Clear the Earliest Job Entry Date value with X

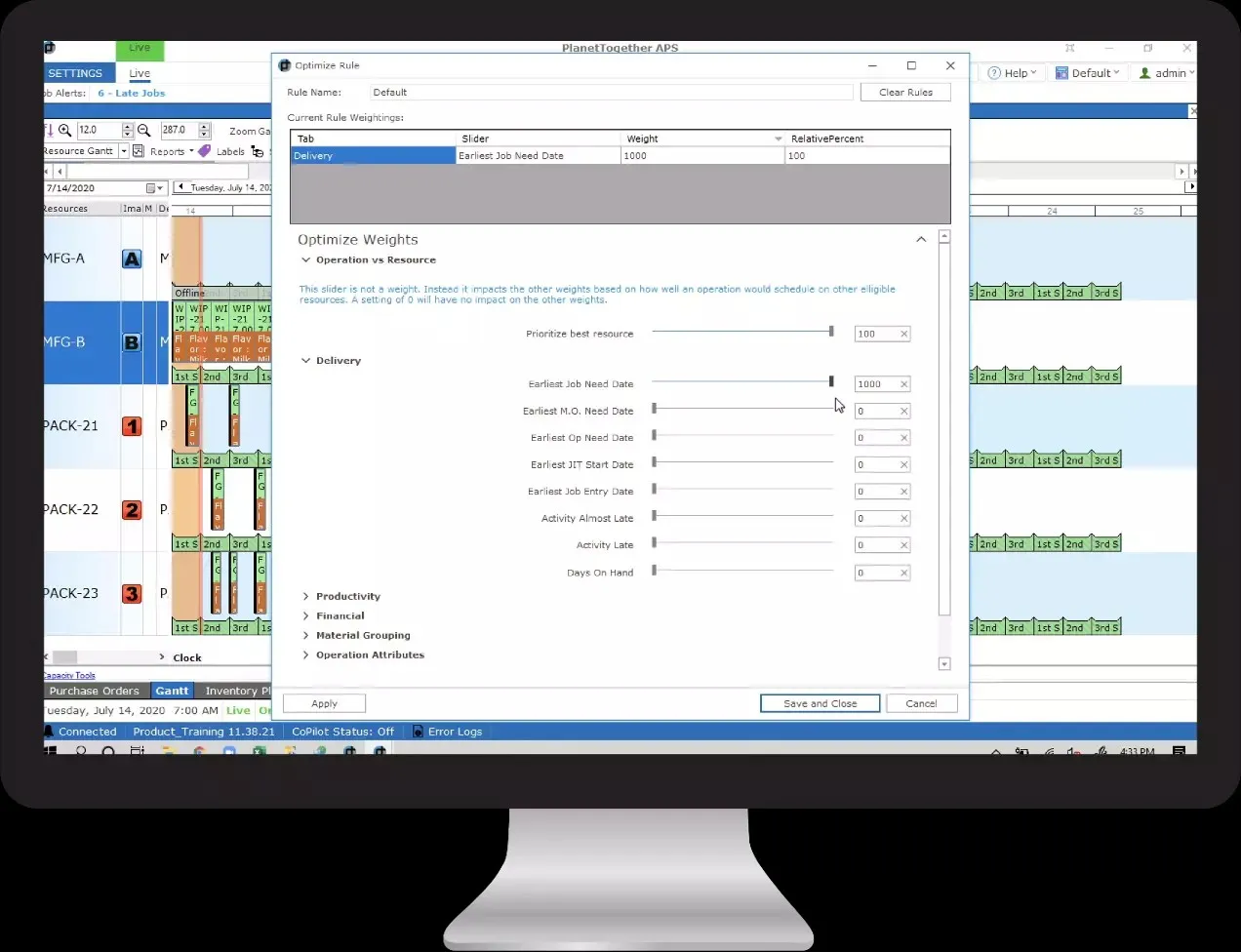(x=903, y=492)
